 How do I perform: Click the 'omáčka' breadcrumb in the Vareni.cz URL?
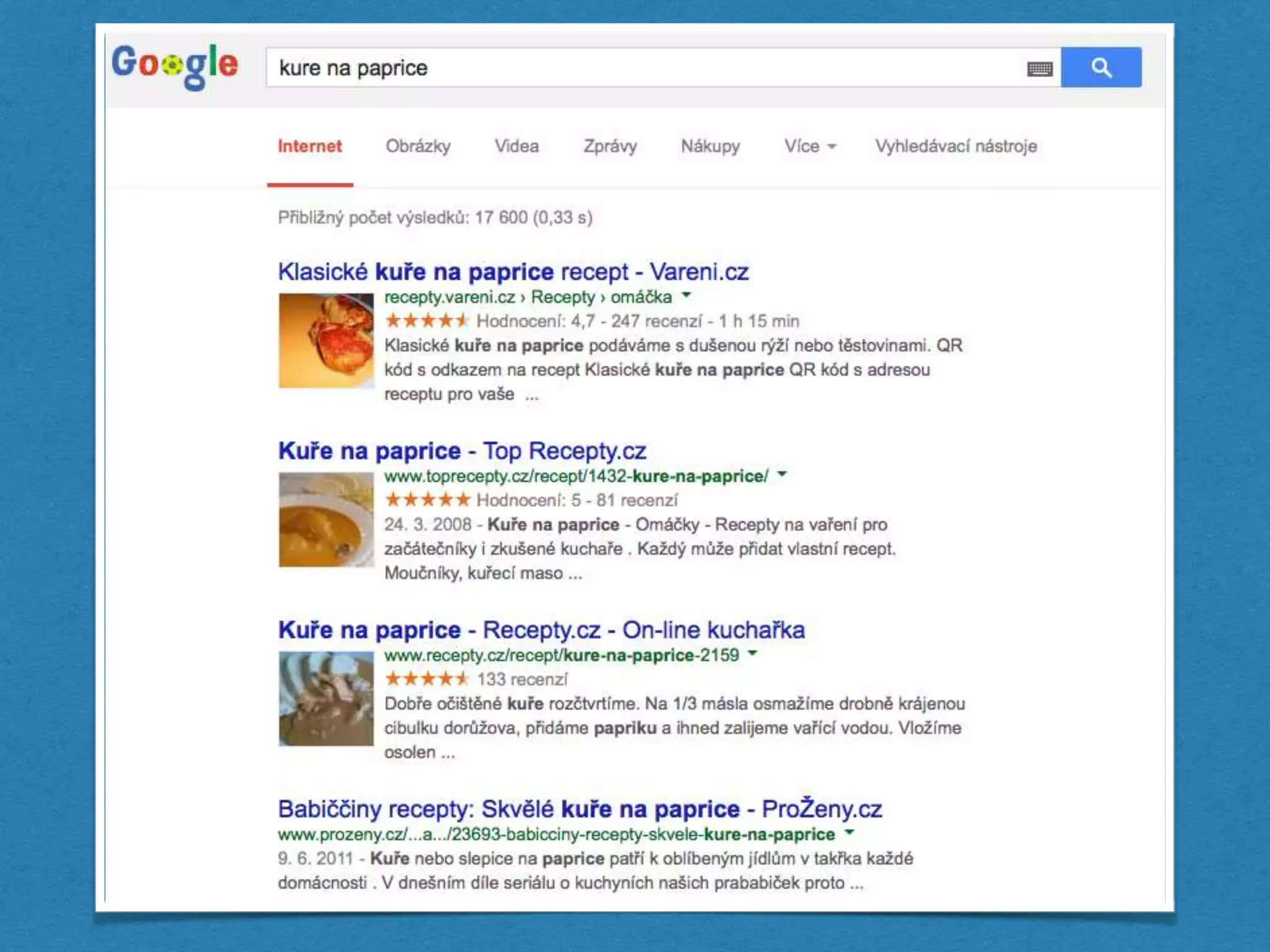[641, 297]
